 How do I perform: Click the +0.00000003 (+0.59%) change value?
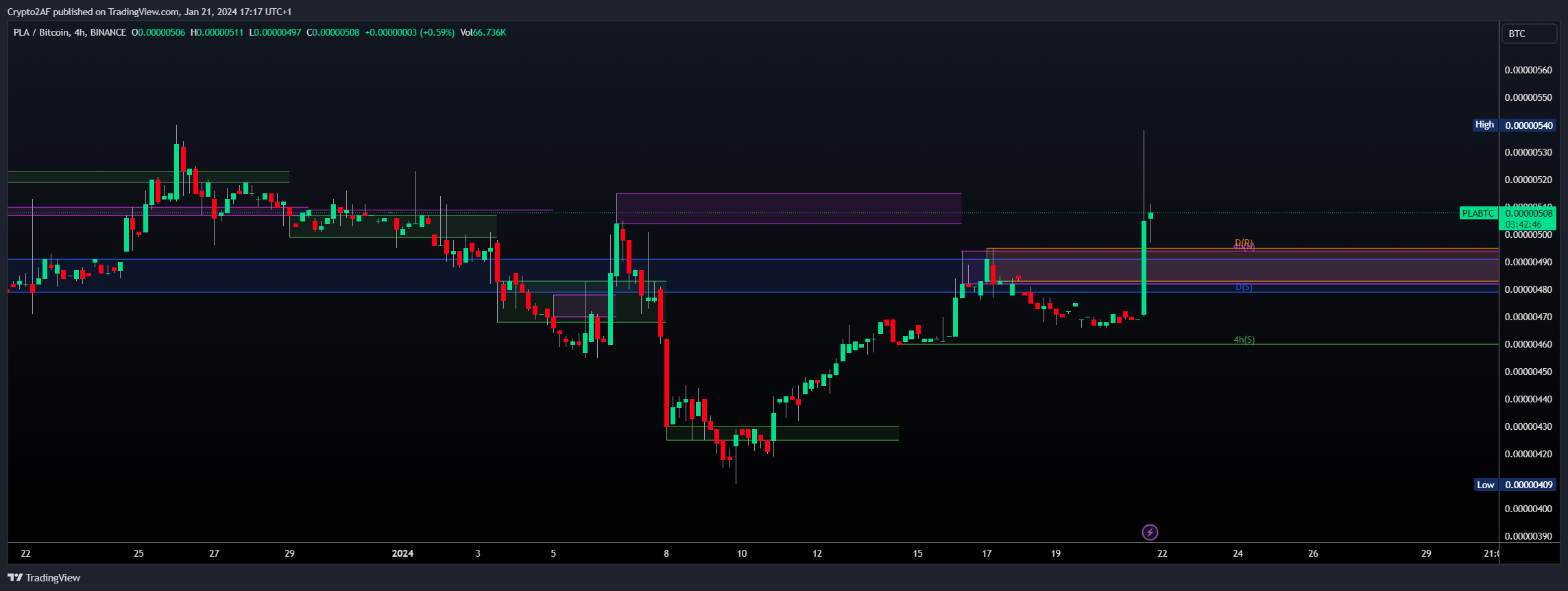(x=409, y=32)
